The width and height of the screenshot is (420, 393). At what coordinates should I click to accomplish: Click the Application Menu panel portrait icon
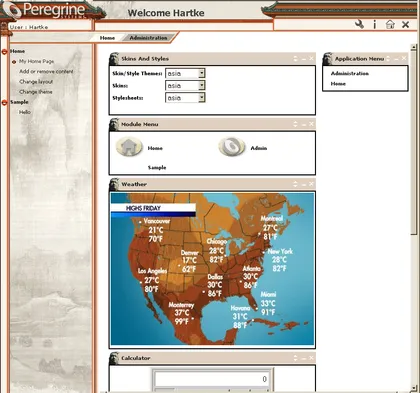coord(328,59)
